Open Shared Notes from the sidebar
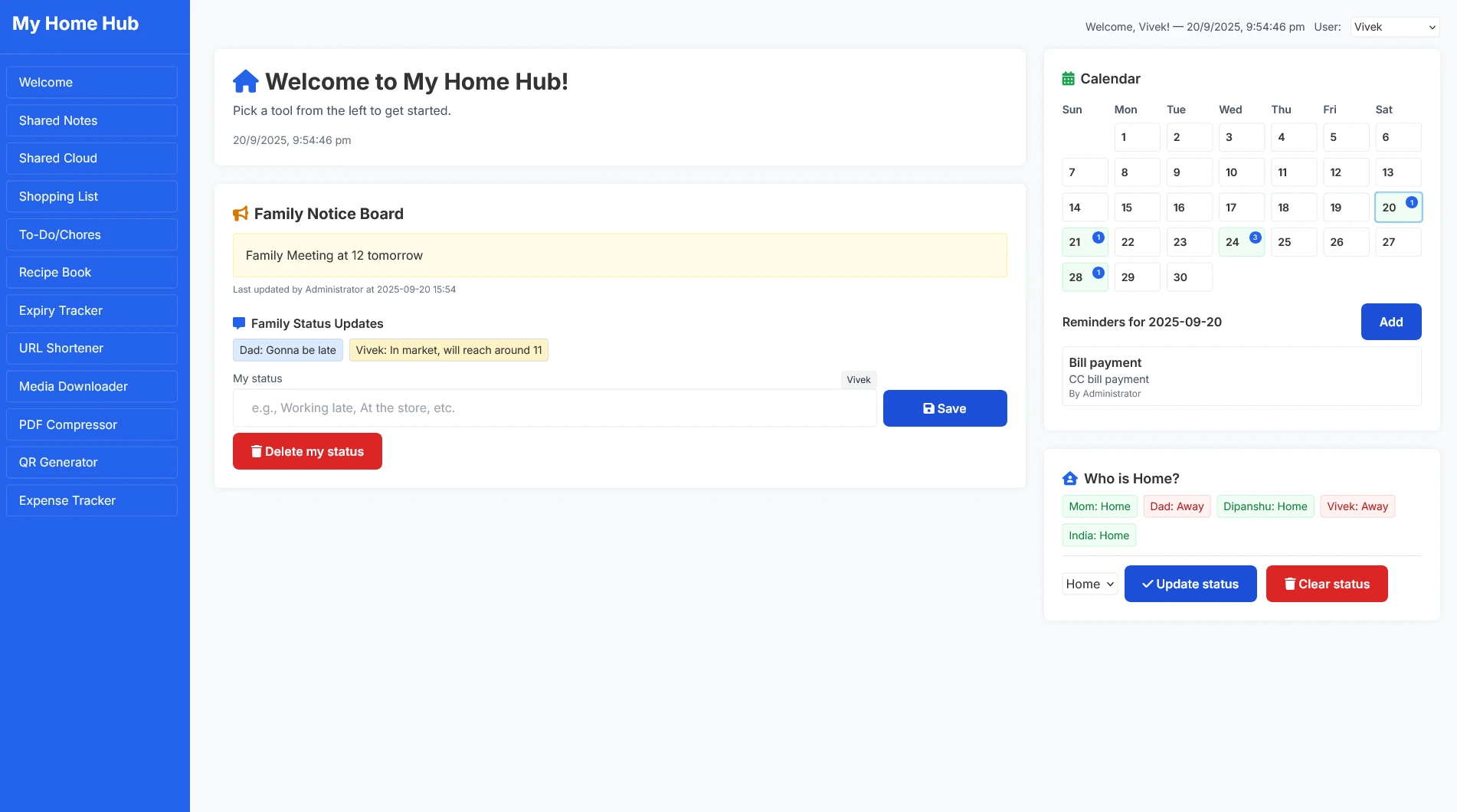Screen dimensions: 1457x812 tap(92, 120)
